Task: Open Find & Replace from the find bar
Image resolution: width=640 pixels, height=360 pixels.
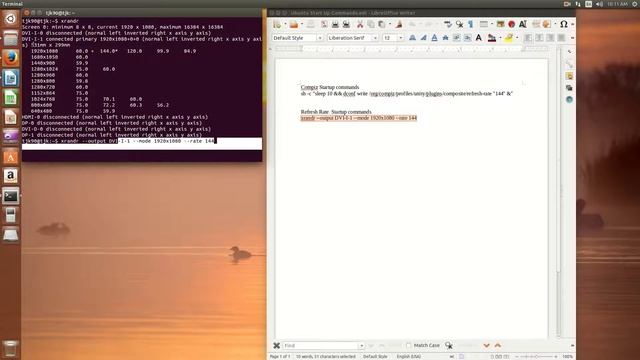Action: [449, 345]
